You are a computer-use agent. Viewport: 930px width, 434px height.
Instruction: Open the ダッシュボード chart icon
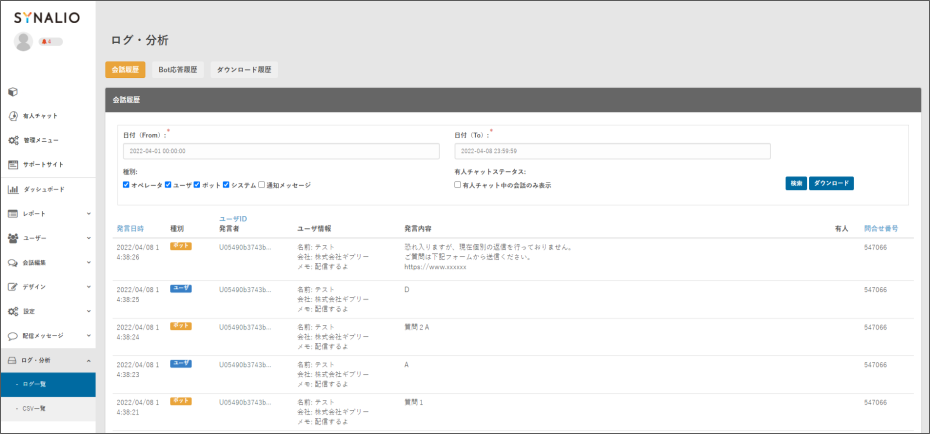(x=14, y=189)
